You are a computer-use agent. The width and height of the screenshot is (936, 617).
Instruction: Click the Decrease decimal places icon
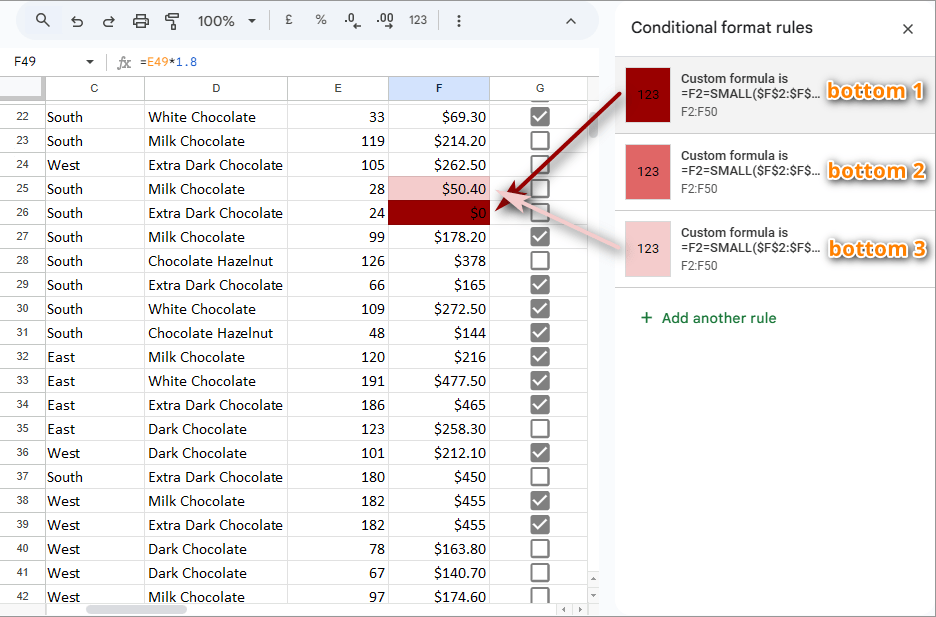pyautogui.click(x=350, y=19)
